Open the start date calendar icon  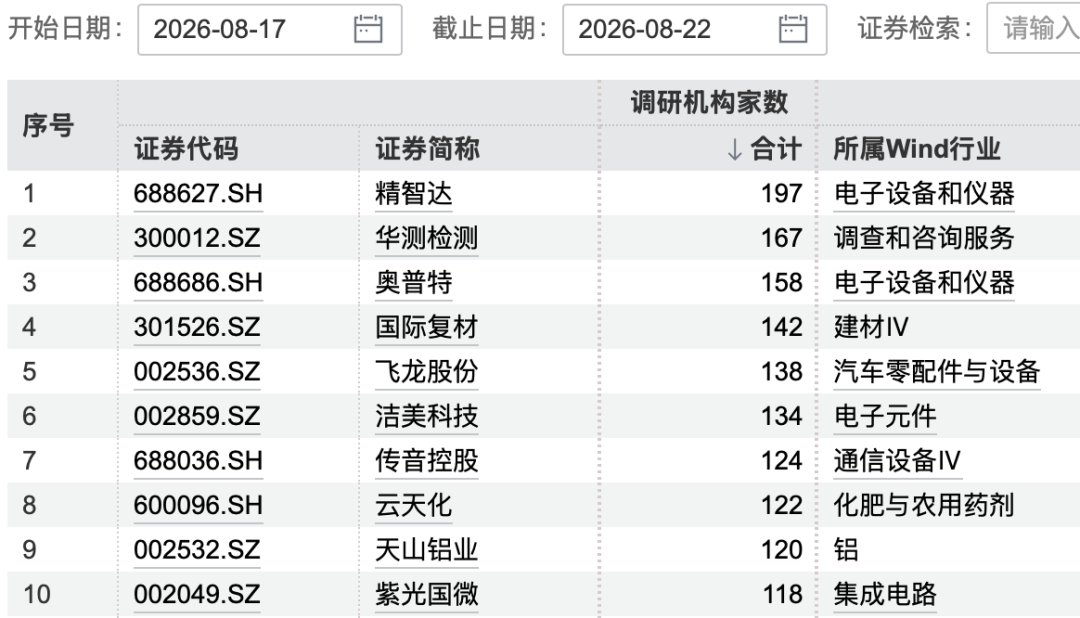coord(368,29)
